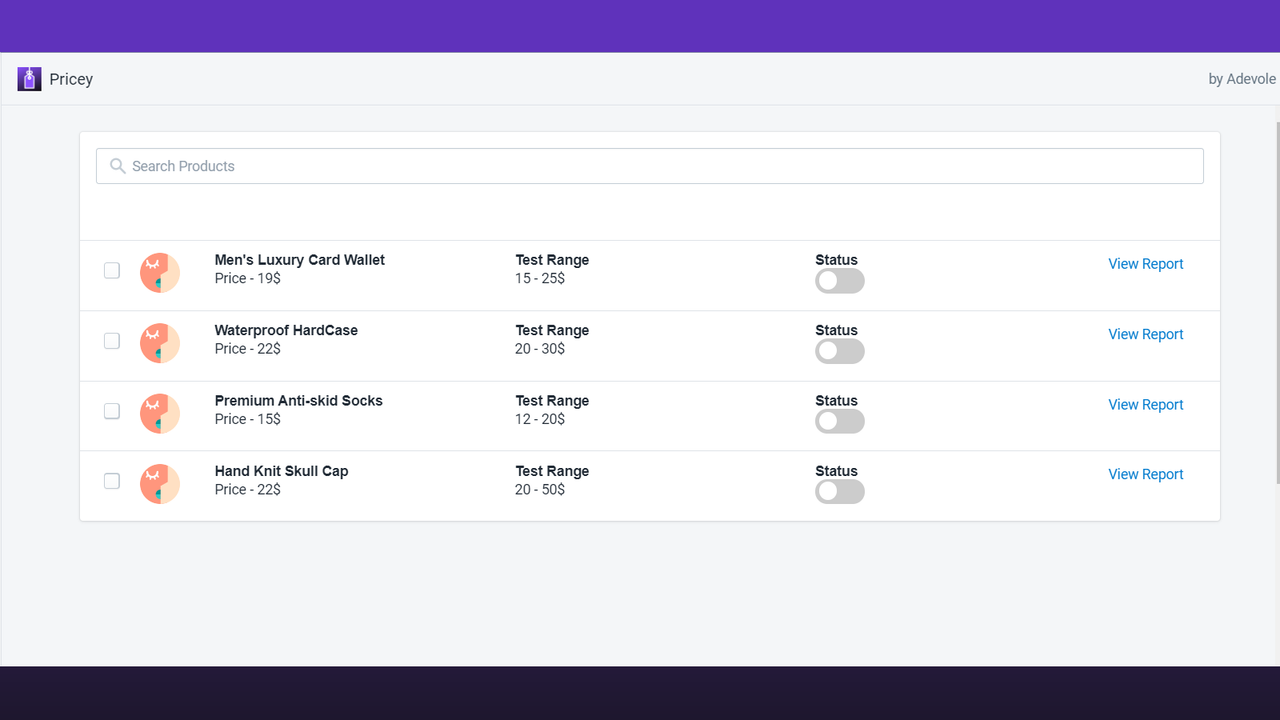Click the Pricey app name

pyautogui.click(x=71, y=79)
